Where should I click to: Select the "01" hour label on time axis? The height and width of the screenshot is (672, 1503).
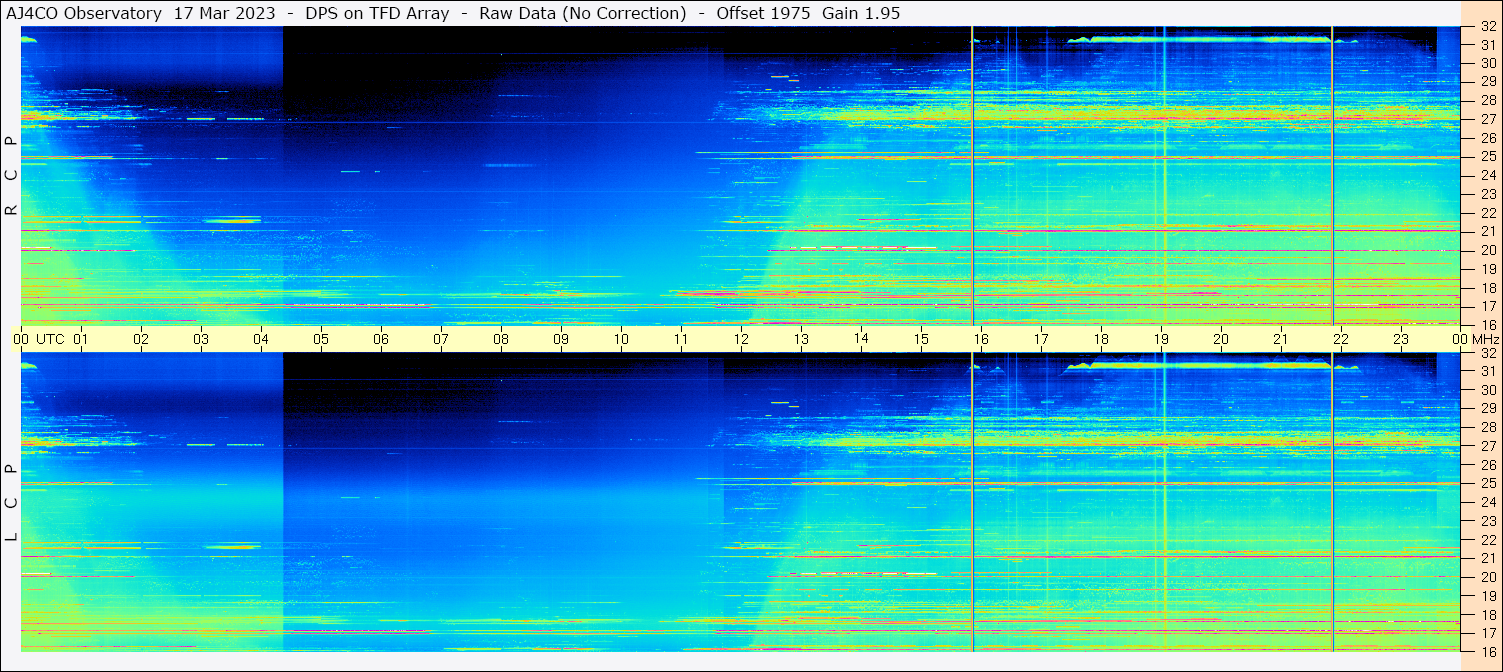click(81, 339)
